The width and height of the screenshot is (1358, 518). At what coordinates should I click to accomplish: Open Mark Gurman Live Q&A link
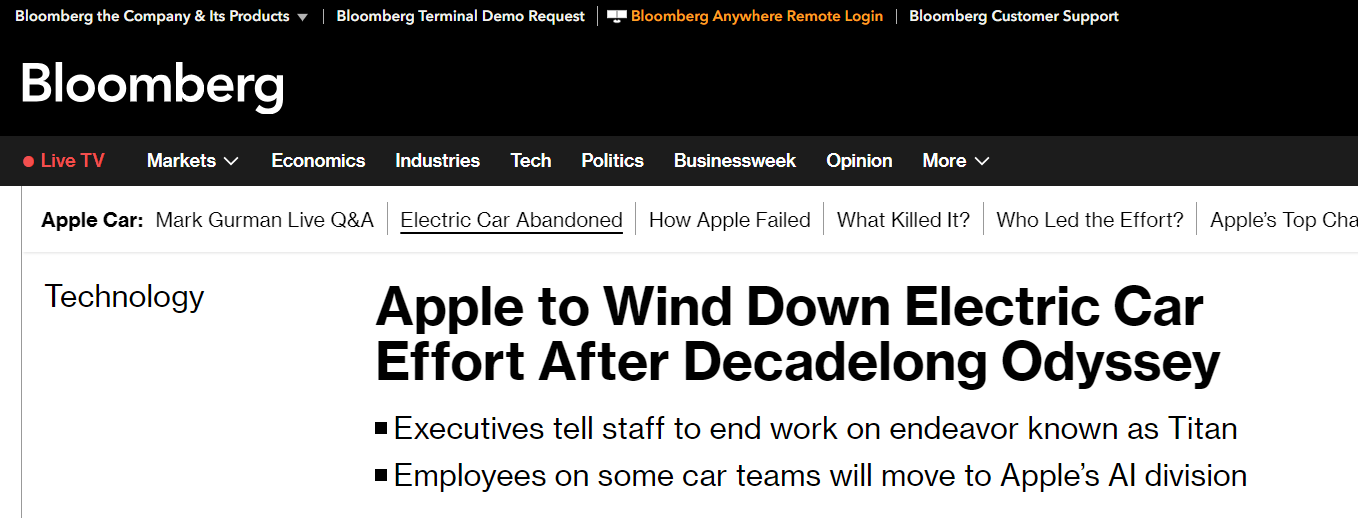tap(264, 220)
